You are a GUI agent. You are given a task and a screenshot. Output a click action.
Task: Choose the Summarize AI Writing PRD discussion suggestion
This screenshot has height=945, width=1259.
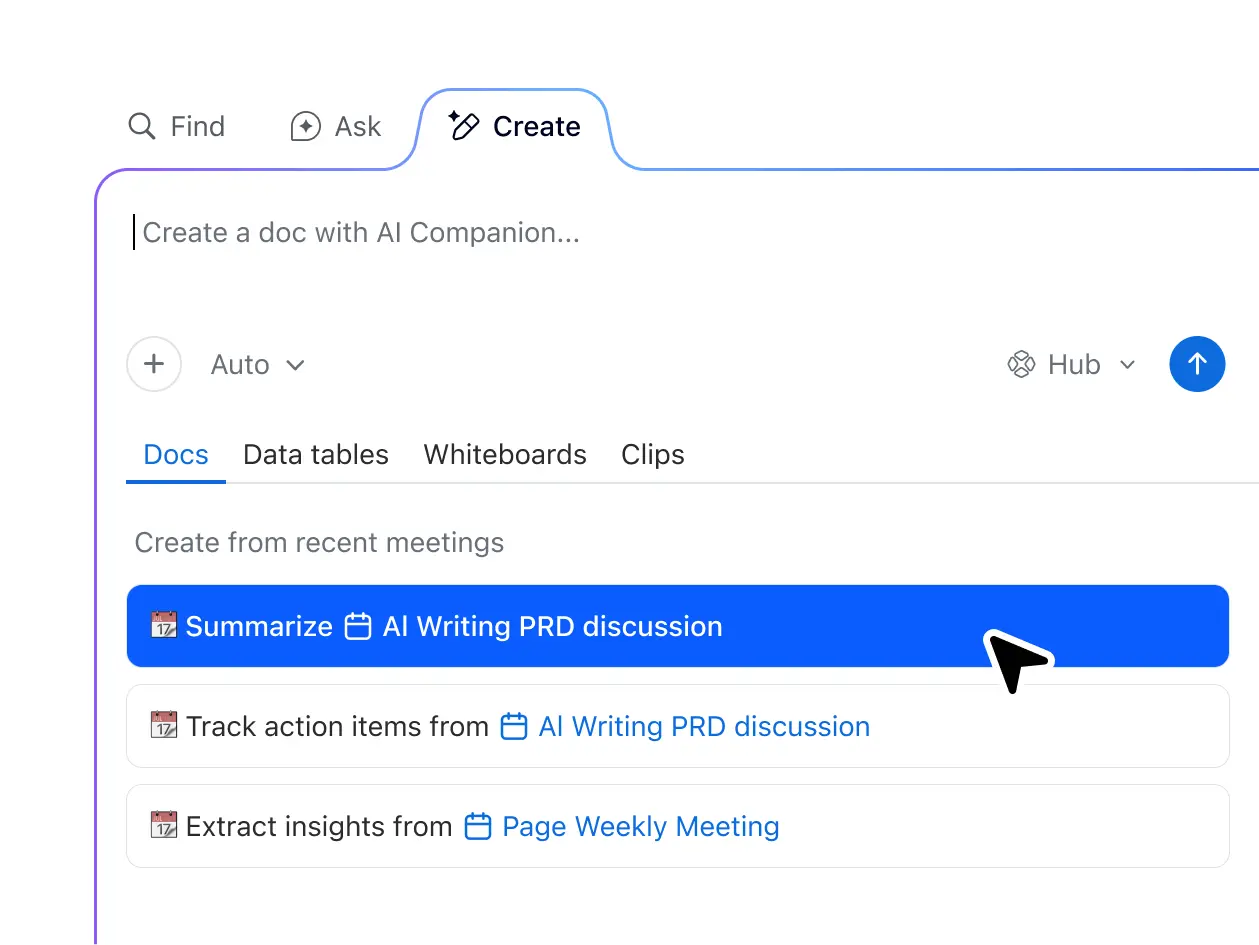[x=677, y=626]
